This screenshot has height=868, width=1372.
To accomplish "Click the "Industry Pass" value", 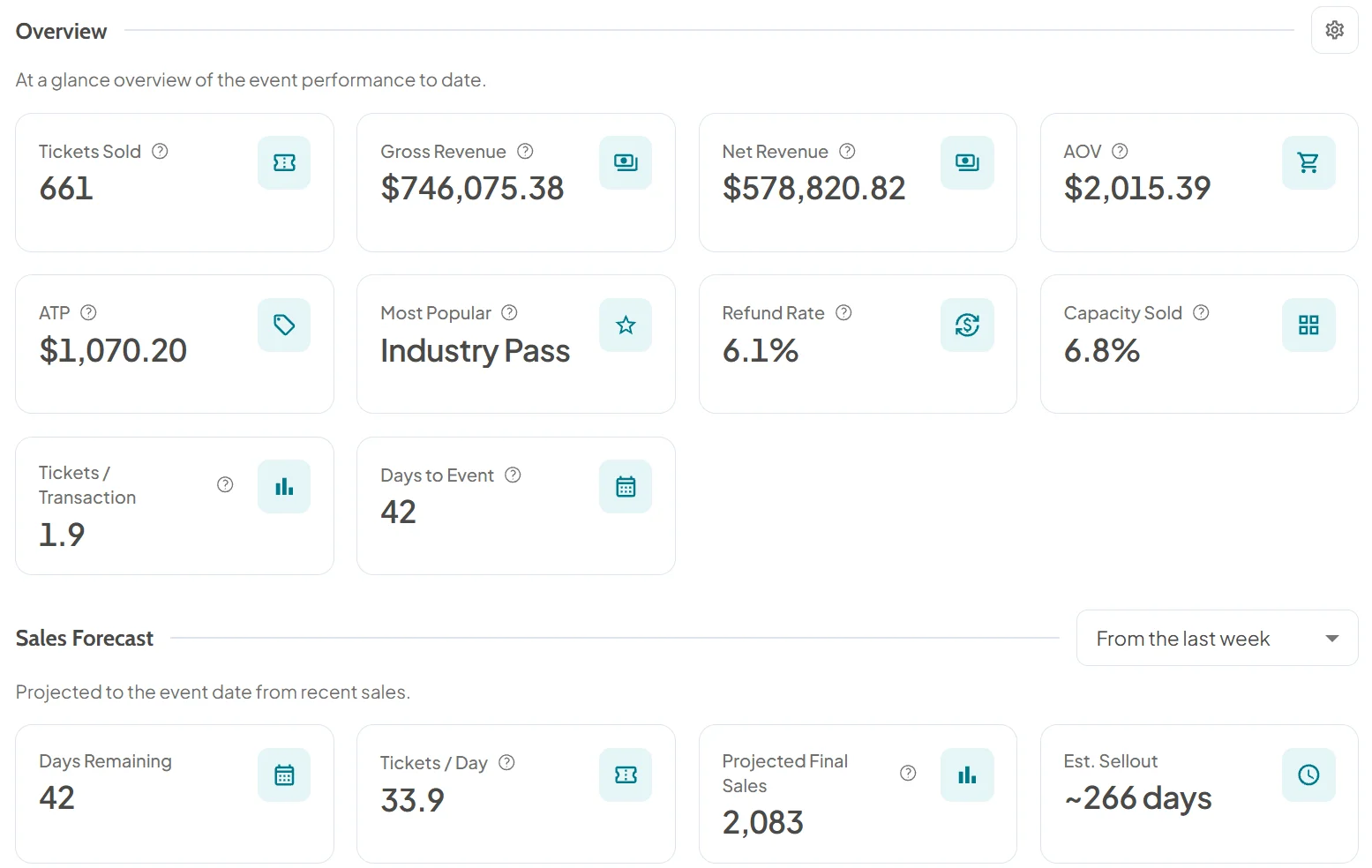I will (475, 350).
